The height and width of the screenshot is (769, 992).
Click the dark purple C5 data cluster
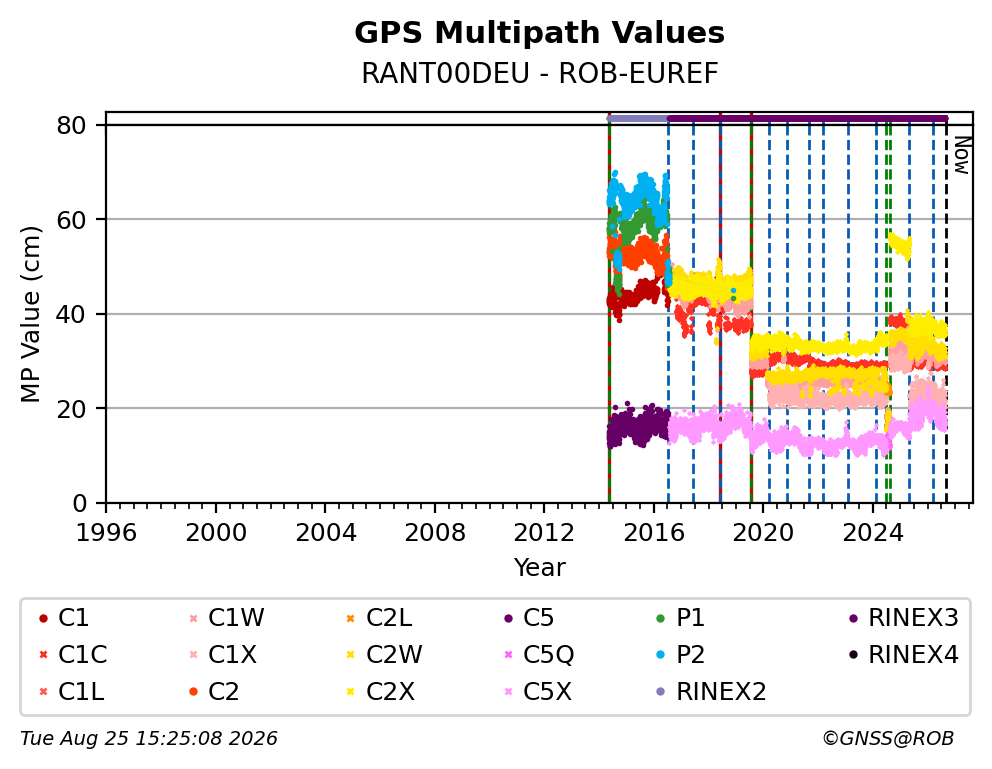[x=638, y=426]
